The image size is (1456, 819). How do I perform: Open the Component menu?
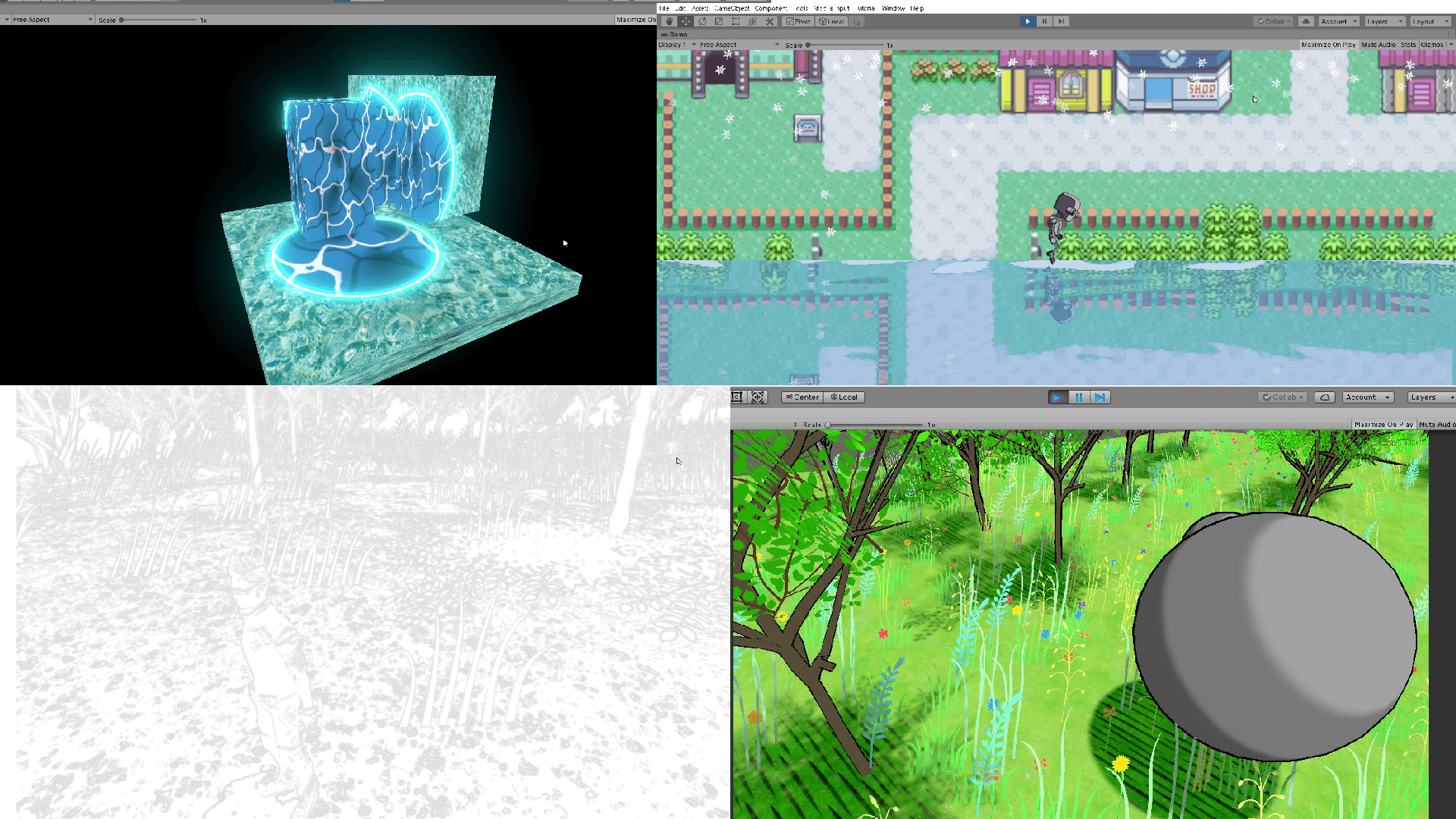click(770, 8)
